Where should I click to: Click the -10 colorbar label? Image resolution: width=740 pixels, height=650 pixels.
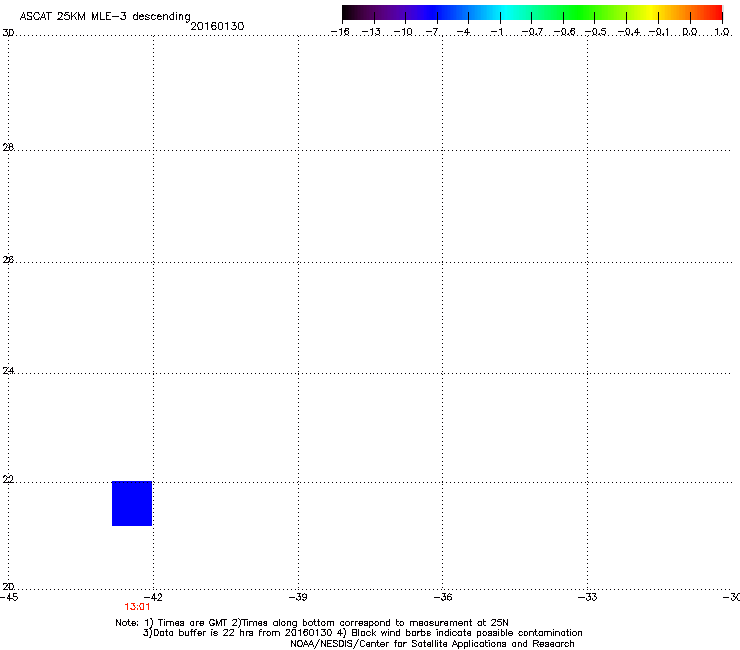tap(403, 32)
